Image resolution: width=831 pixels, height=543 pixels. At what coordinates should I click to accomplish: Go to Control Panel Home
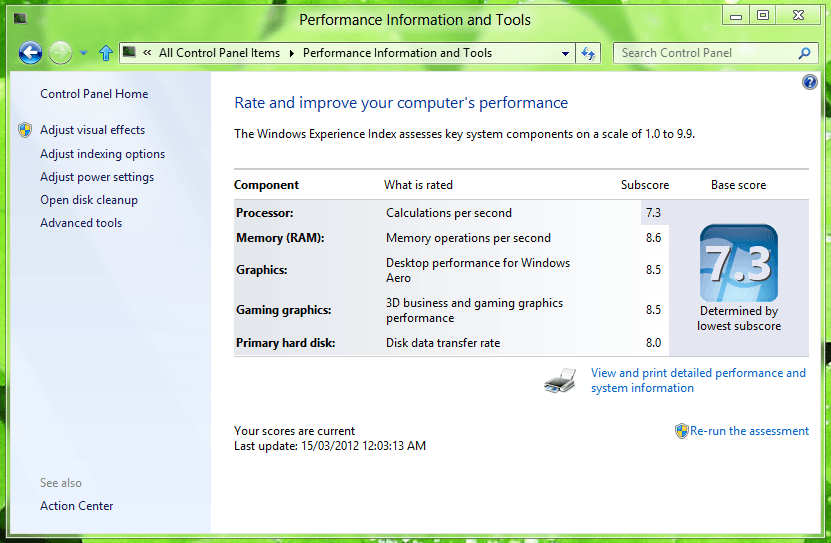pyautogui.click(x=94, y=94)
